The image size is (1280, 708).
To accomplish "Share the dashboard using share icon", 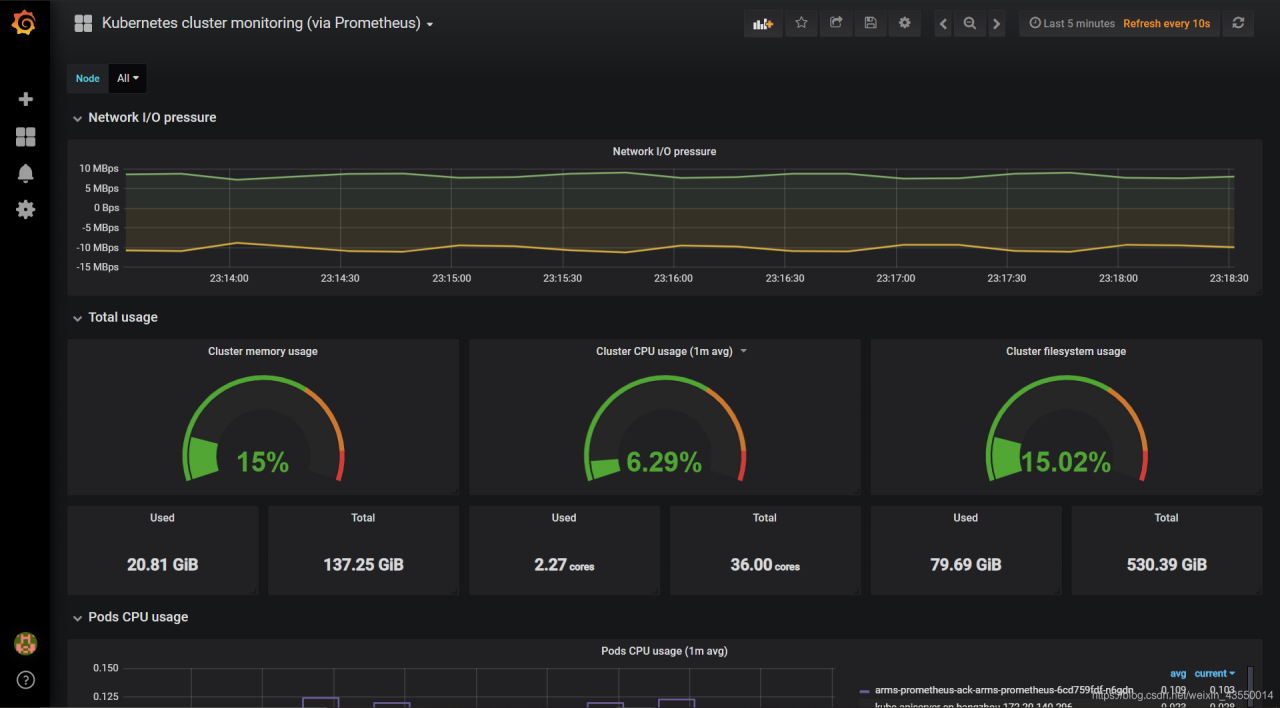I will [836, 23].
